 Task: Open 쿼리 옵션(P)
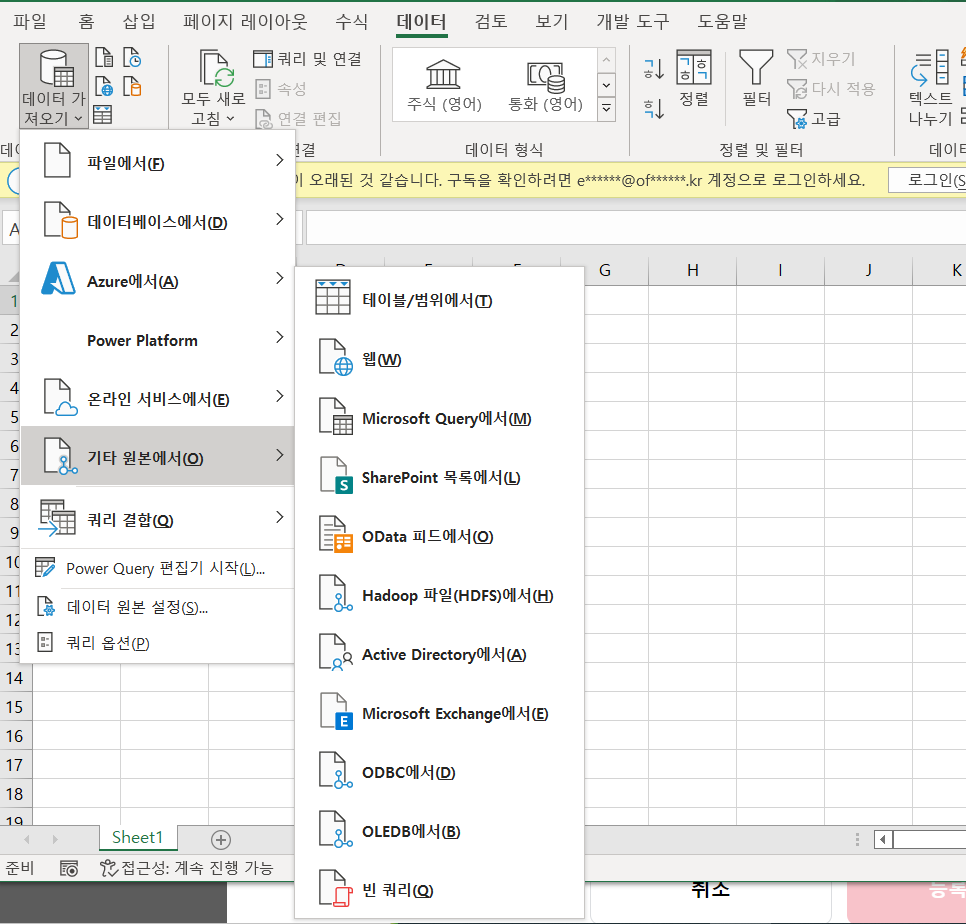pos(158,642)
